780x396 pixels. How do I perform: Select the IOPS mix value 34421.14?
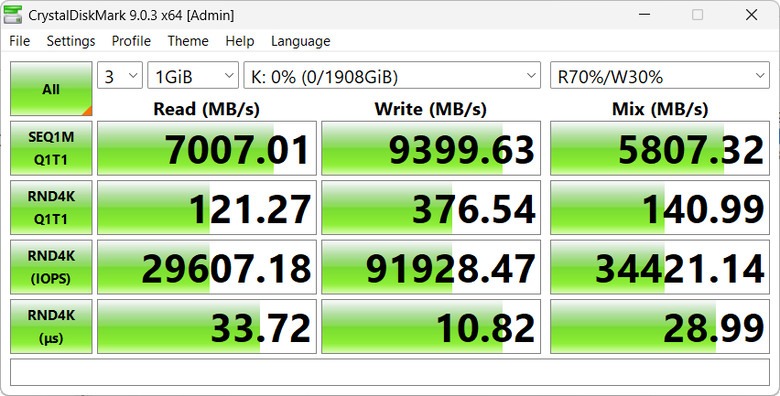[x=660, y=267]
